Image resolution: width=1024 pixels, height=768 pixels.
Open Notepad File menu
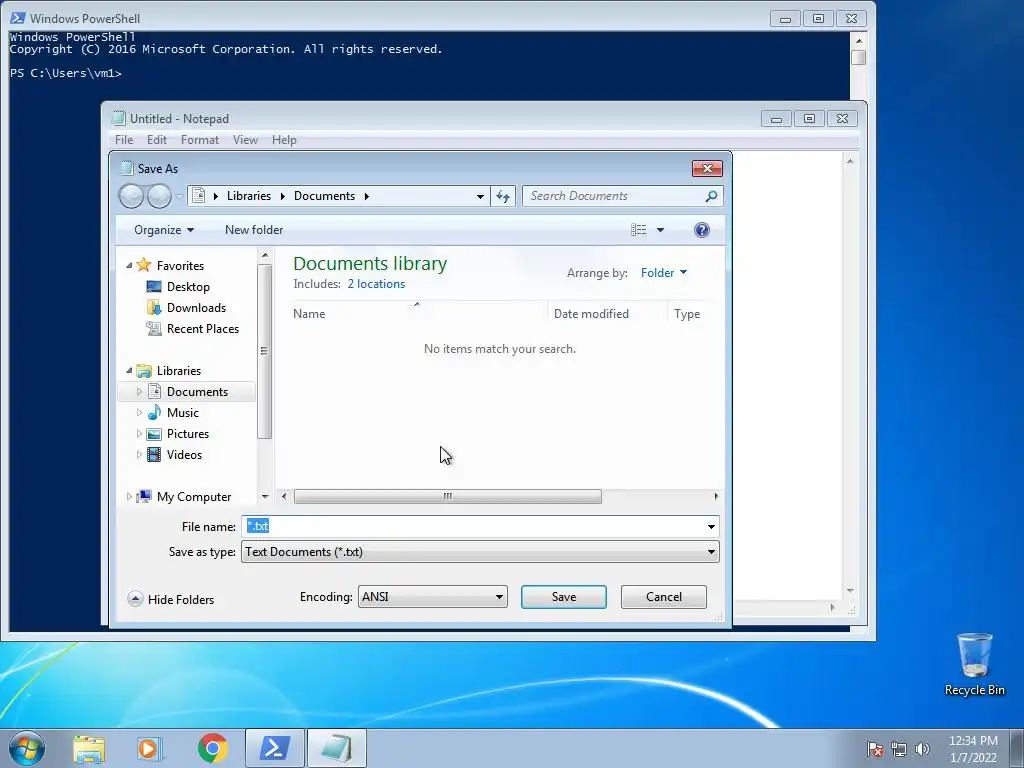pyautogui.click(x=124, y=140)
